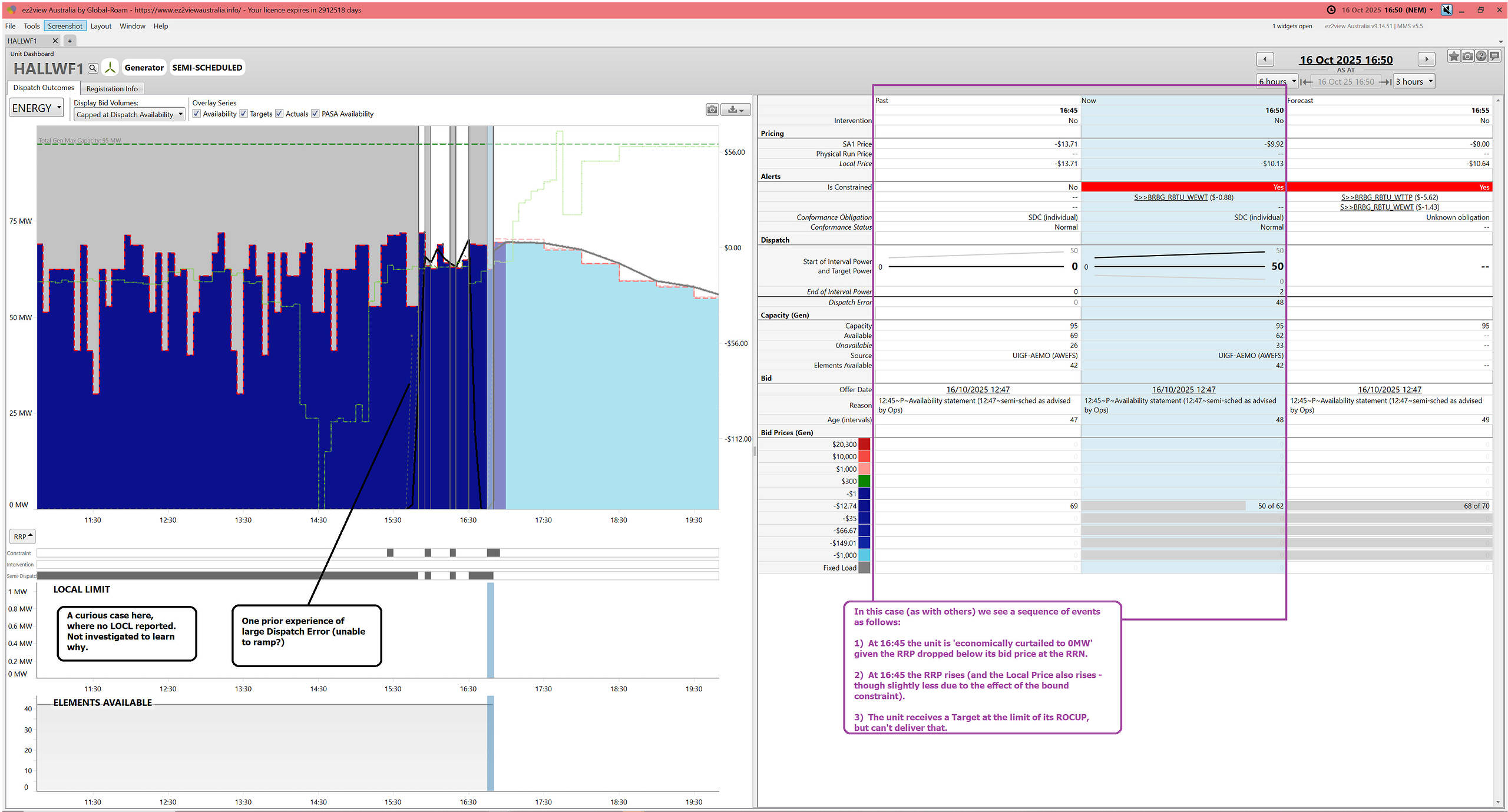
Task: Open the 3 hours forecast range dropdown
Action: 1414,82
